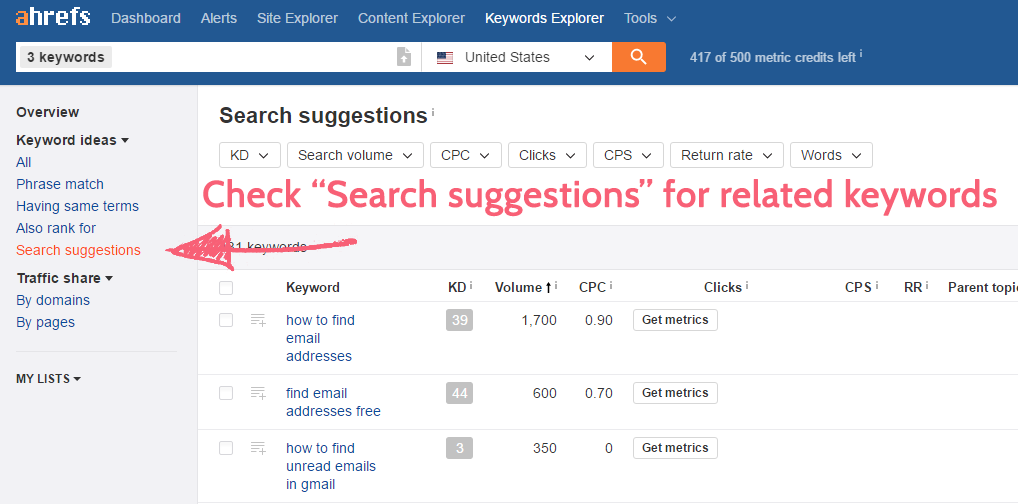Open the CPS filter dropdown
1018x504 pixels.
coord(628,155)
